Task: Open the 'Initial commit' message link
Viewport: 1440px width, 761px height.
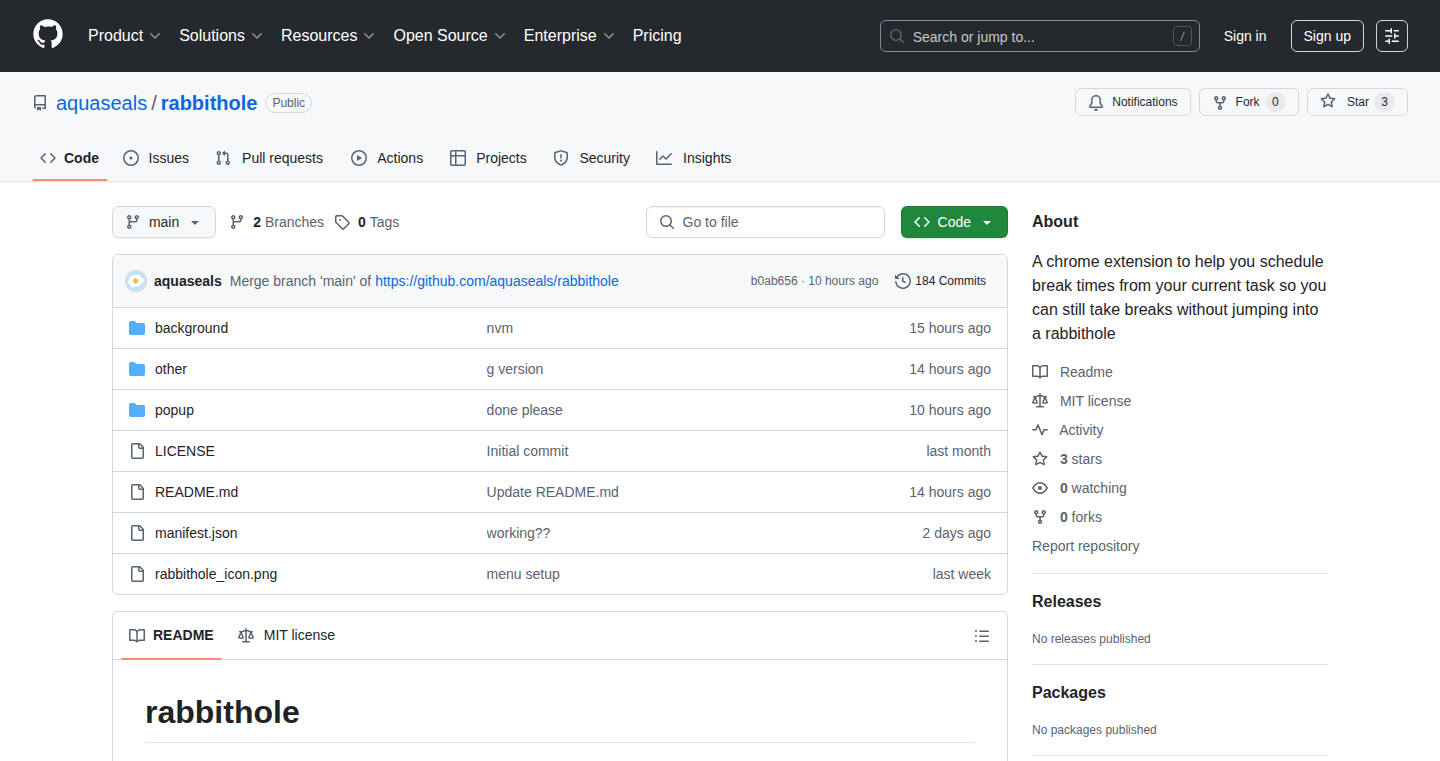Action: tap(528, 451)
